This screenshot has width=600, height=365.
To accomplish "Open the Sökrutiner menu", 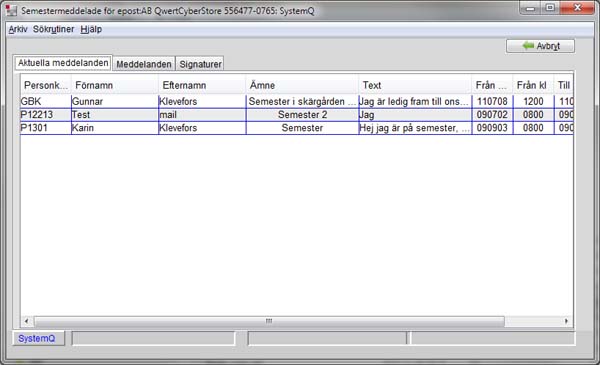I will click(x=53, y=29).
